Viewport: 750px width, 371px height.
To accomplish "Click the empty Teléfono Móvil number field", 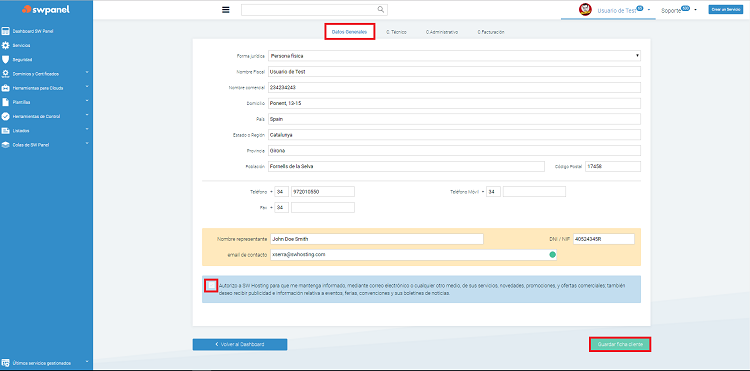I will coord(534,192).
